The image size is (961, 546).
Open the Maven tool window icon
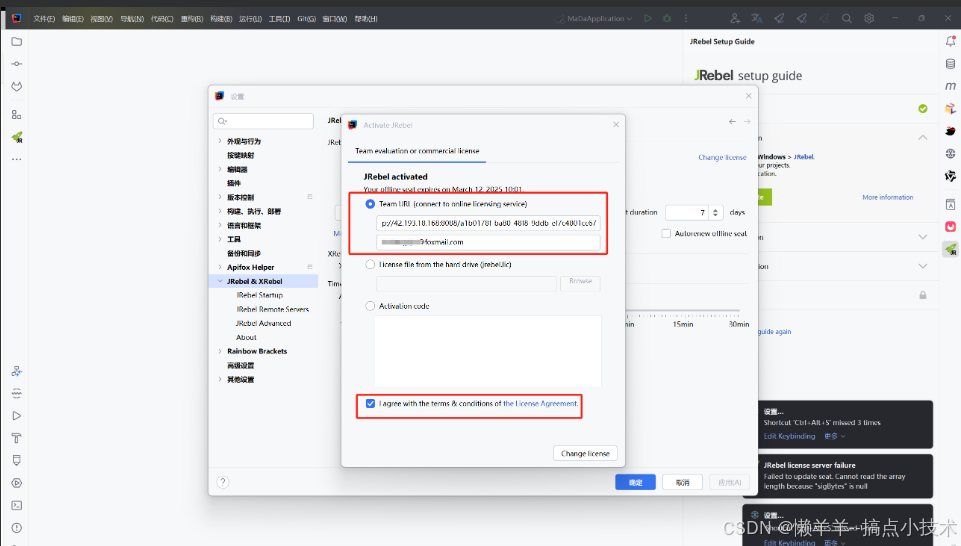pyautogui.click(x=950, y=86)
